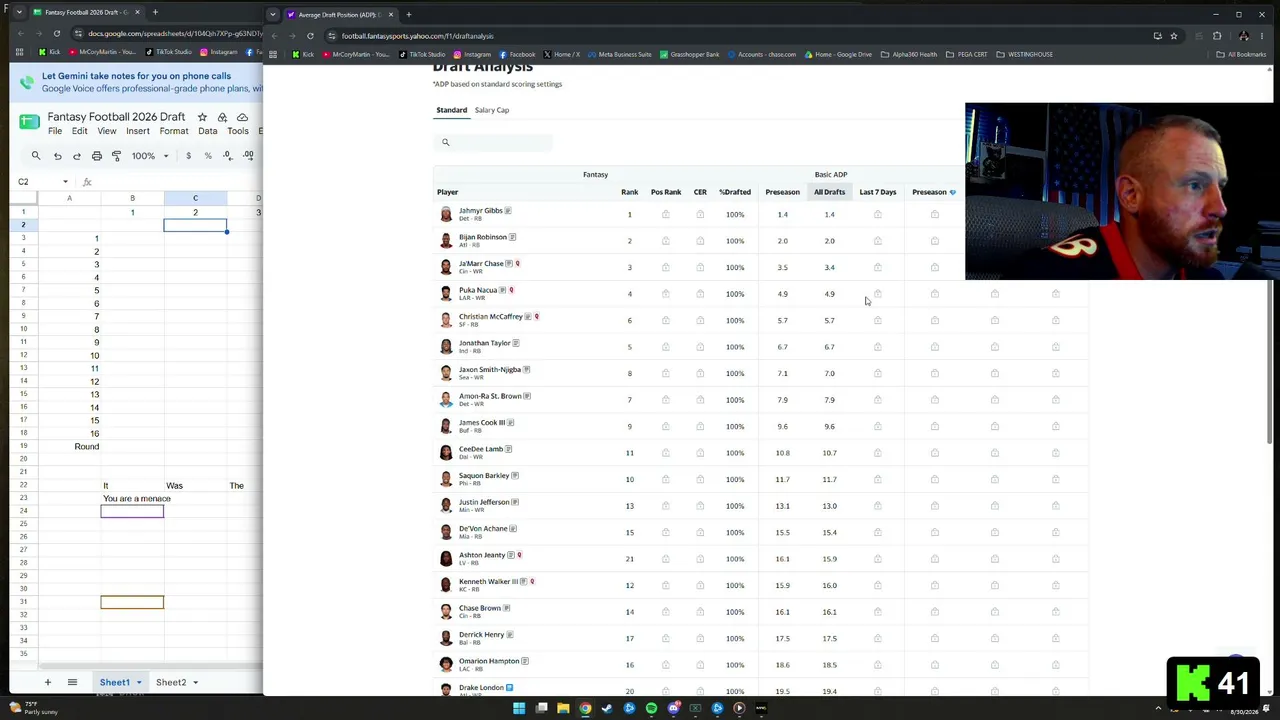Click the Yahoo fantasy sports address bar
This screenshot has height=720, width=1280.
coord(740,36)
